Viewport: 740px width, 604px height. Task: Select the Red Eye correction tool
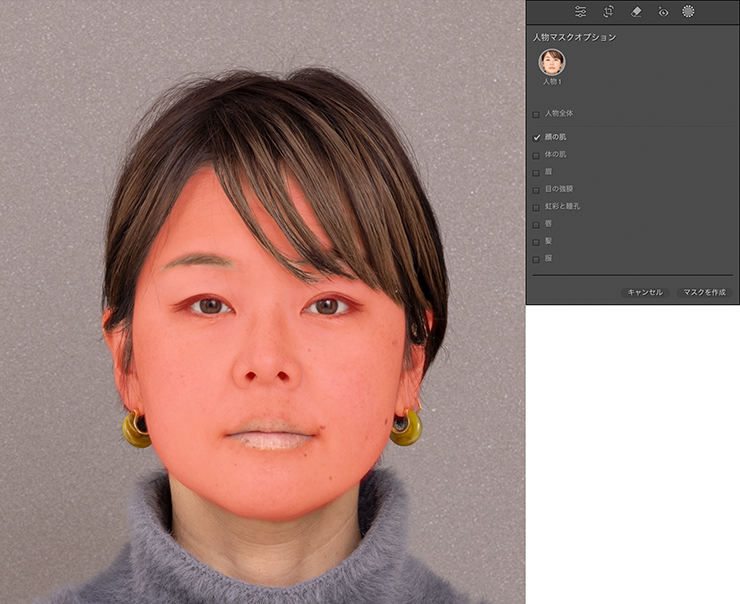tap(662, 12)
